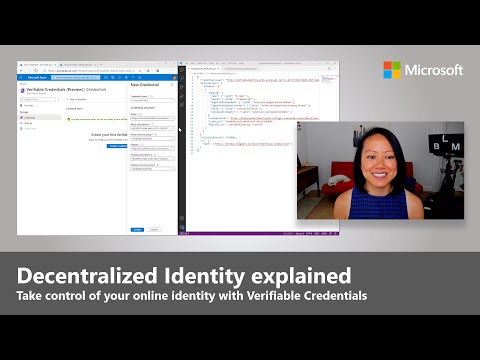Expand the Rules resource group dropdown
Screen dimensions: 480x360
(x=152, y=138)
